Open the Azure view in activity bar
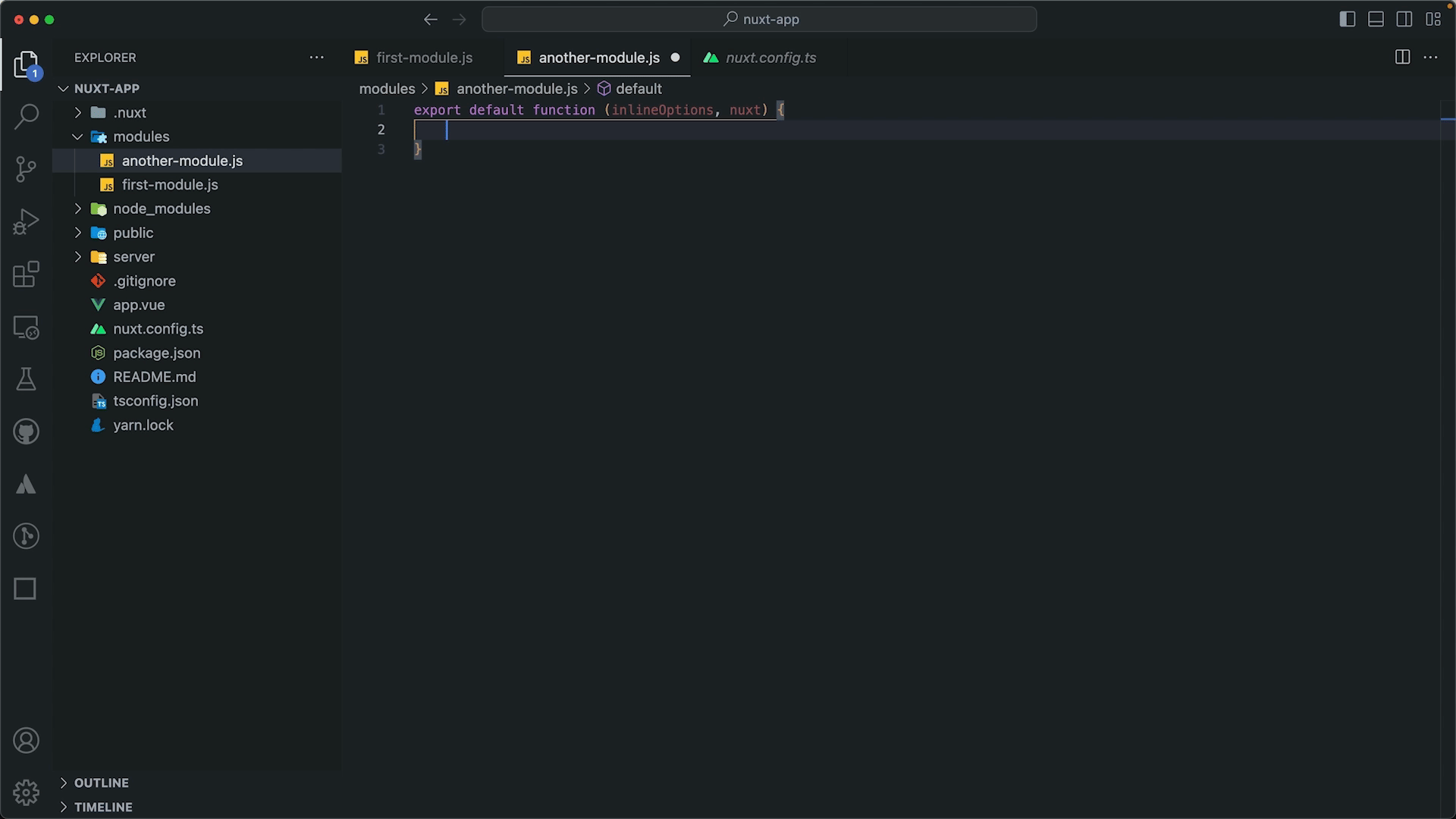Image resolution: width=1456 pixels, height=819 pixels. (26, 484)
